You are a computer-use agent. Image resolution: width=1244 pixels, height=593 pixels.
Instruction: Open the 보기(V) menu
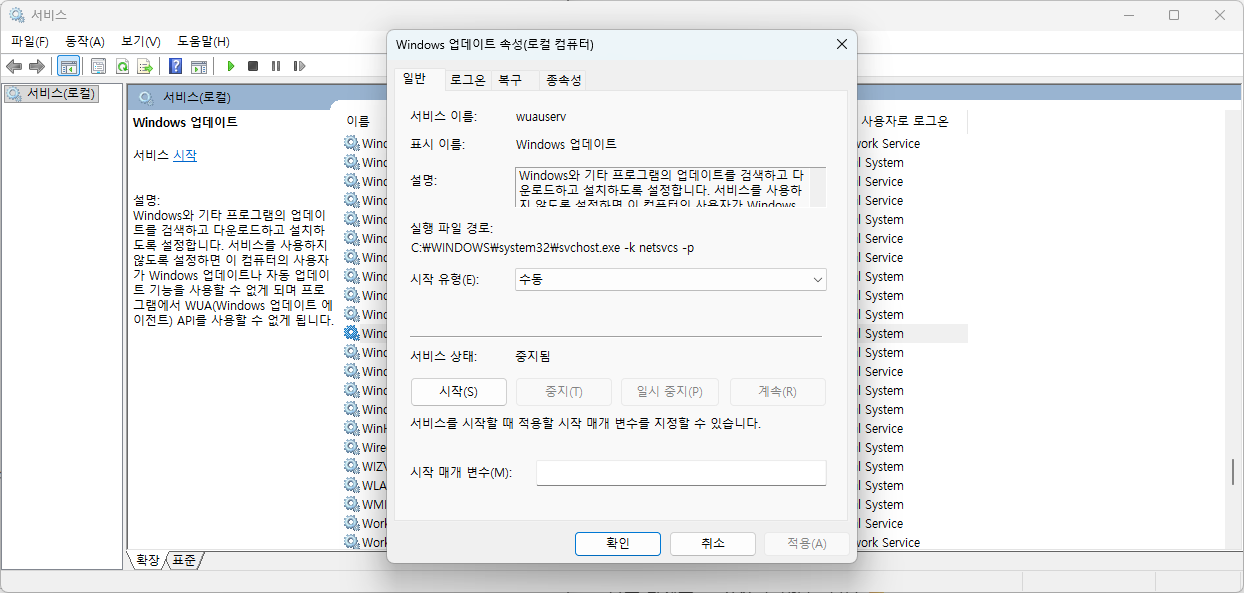pyautogui.click(x=141, y=41)
